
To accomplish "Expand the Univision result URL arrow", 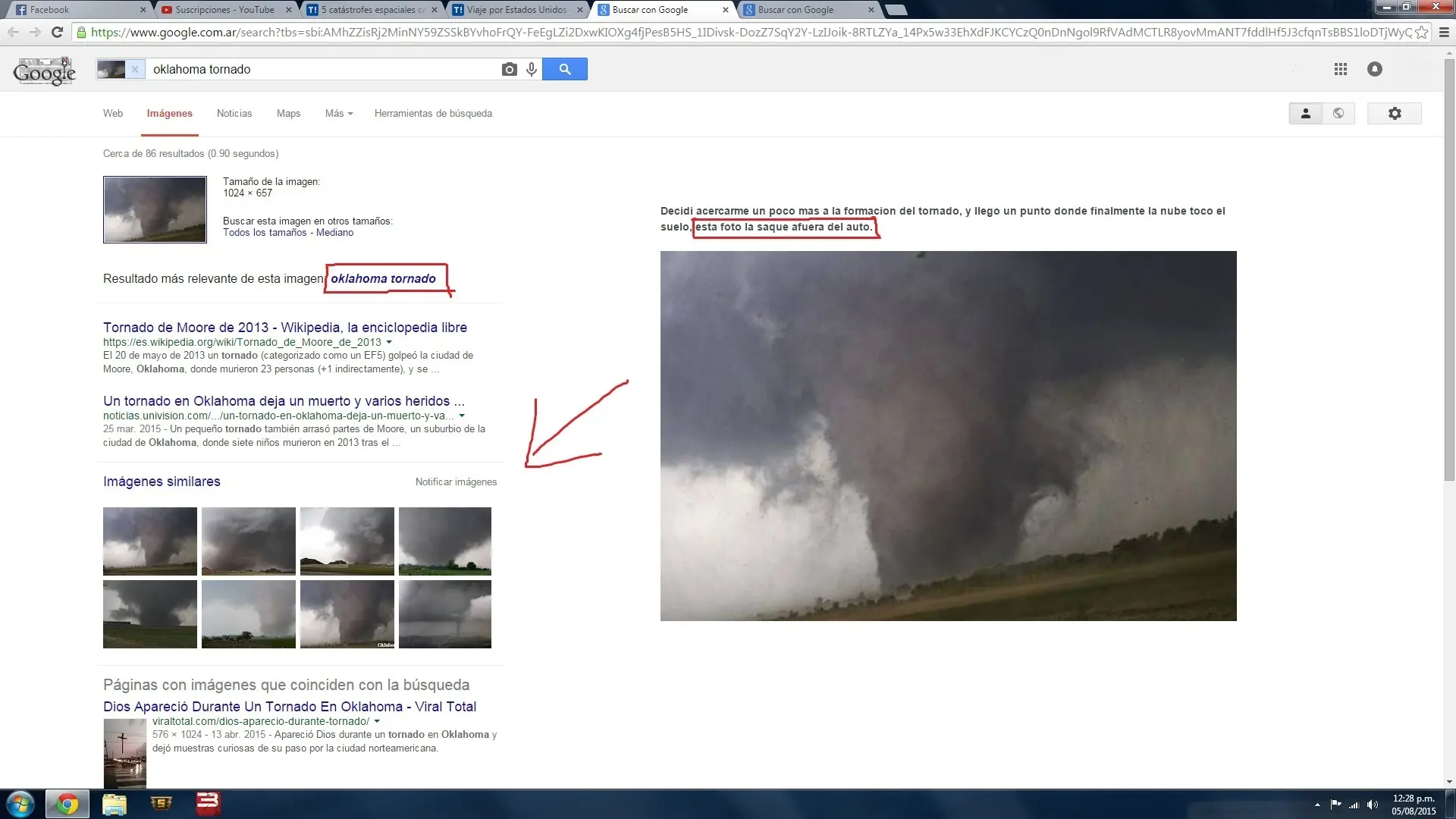I will [462, 416].
